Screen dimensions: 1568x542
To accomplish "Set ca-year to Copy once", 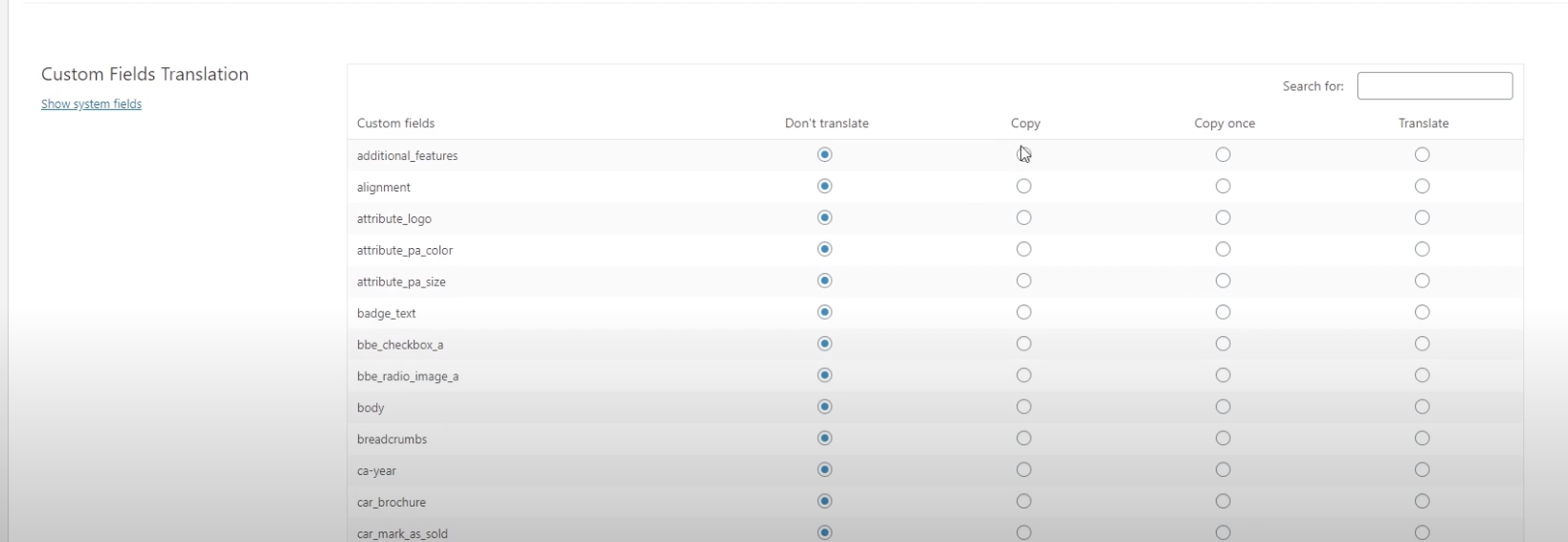I will point(1222,470).
